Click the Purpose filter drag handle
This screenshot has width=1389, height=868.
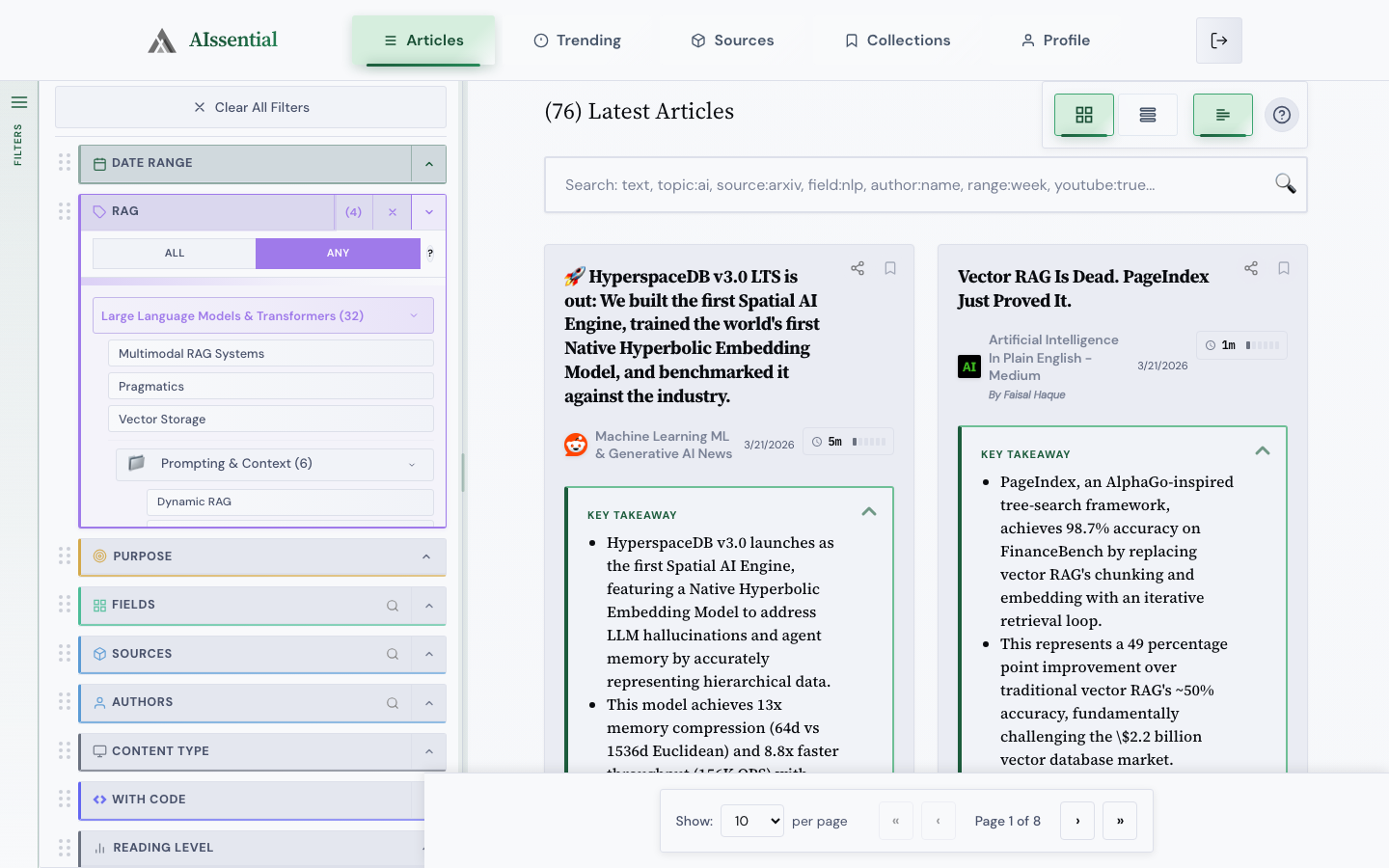pyautogui.click(x=65, y=556)
